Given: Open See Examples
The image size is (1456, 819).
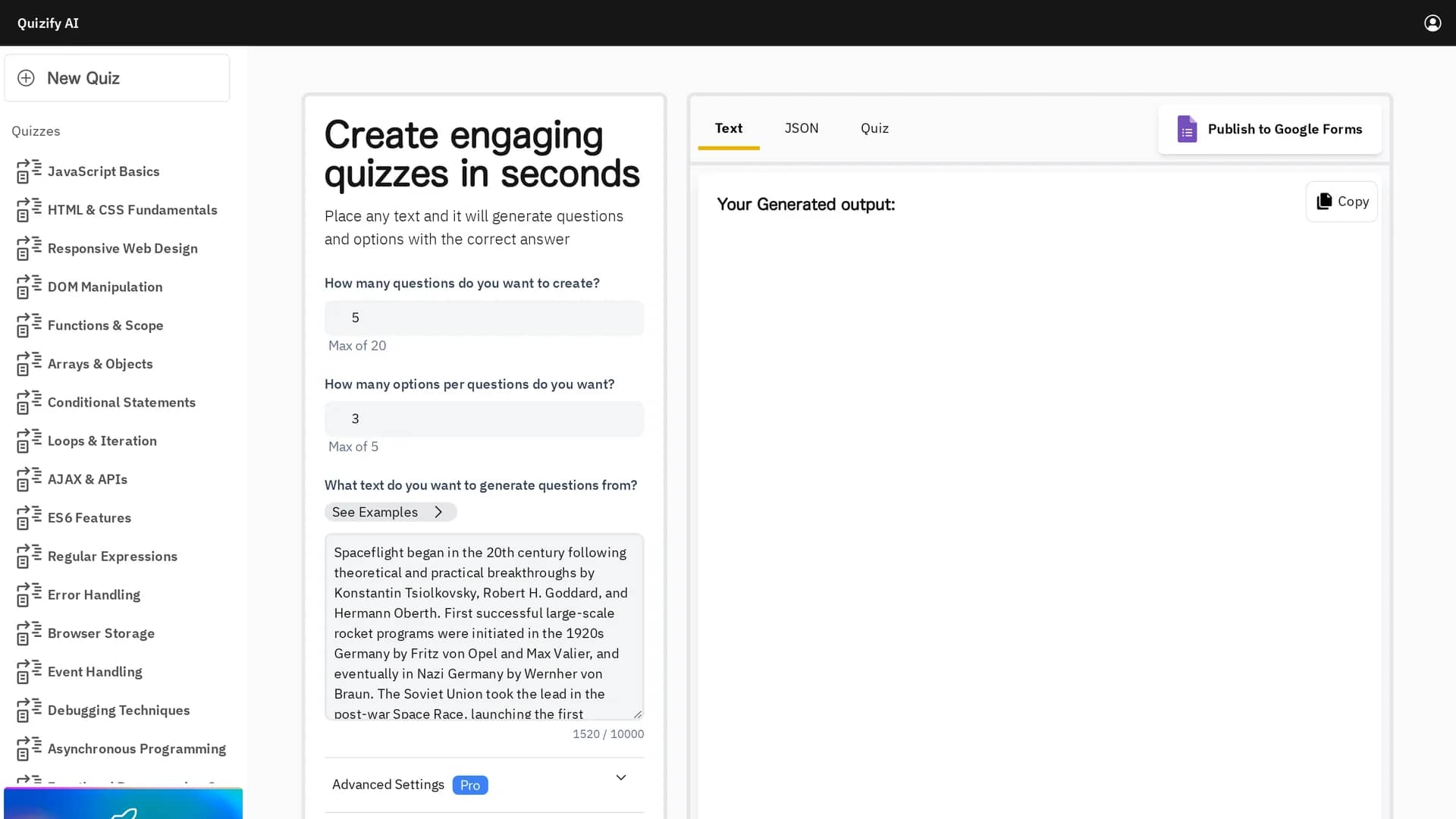Looking at the screenshot, I should point(391,512).
